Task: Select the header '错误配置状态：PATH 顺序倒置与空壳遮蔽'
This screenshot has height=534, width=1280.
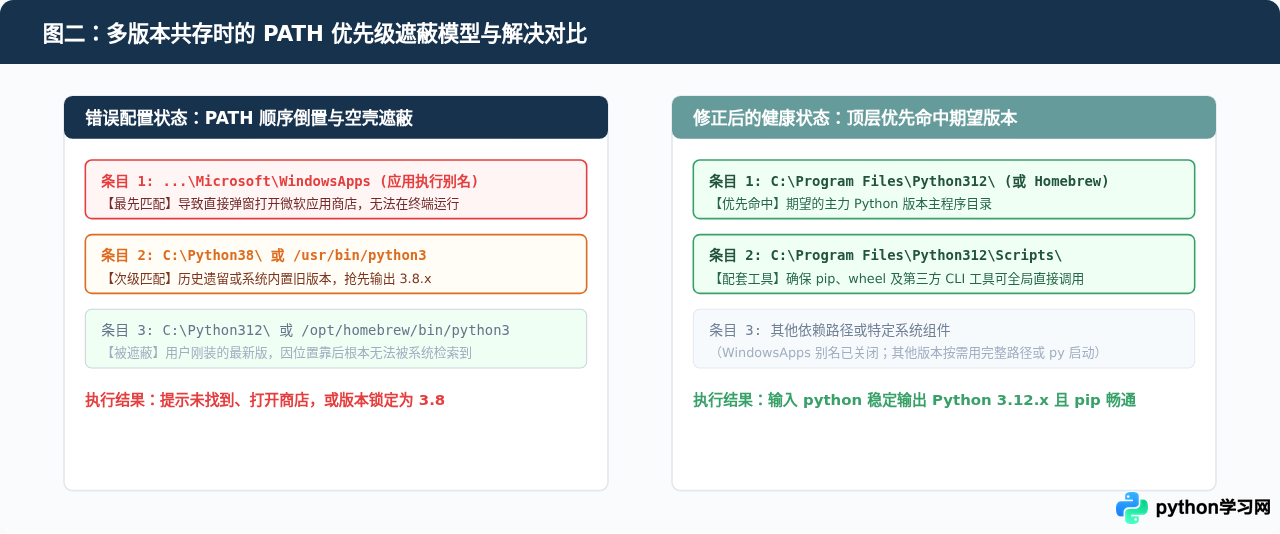Action: tap(336, 117)
